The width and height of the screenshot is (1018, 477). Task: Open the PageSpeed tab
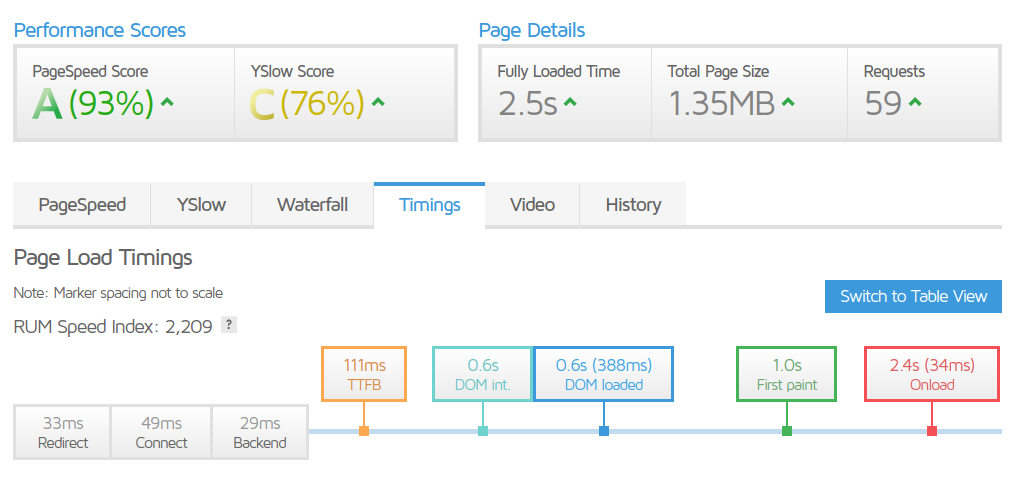click(x=82, y=205)
